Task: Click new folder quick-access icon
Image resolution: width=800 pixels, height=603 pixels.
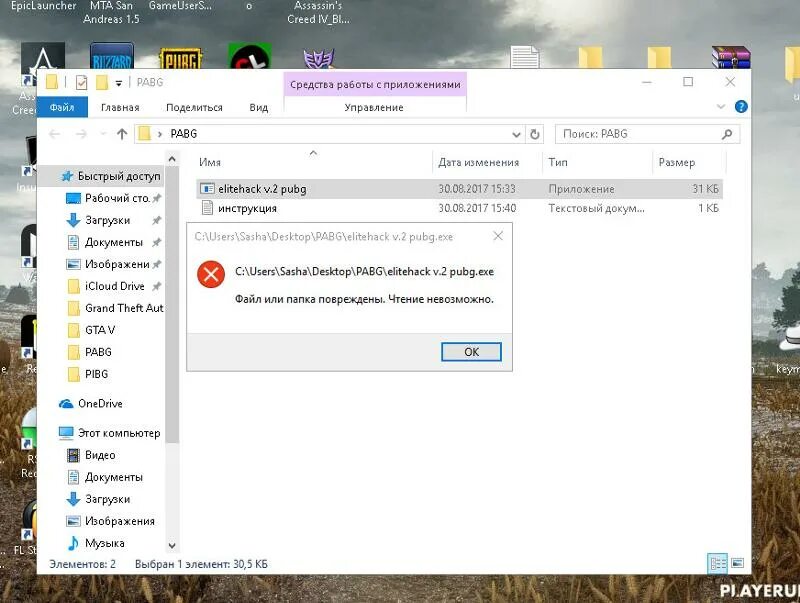Action: coord(102,82)
